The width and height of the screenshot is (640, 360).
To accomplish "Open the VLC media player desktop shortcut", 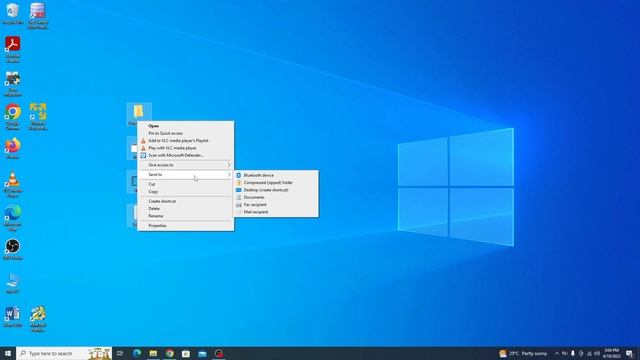I will pos(13,184).
